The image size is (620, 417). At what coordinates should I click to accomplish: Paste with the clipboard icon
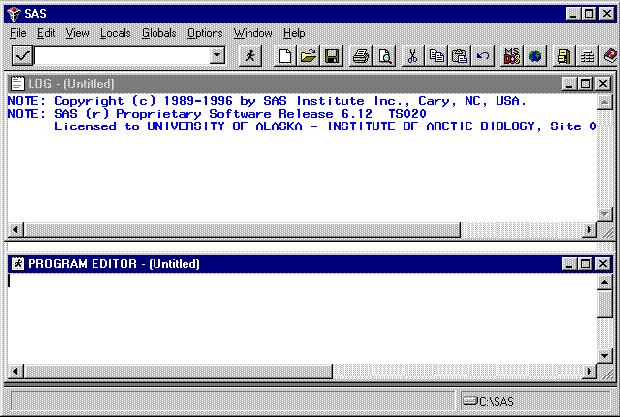459,56
